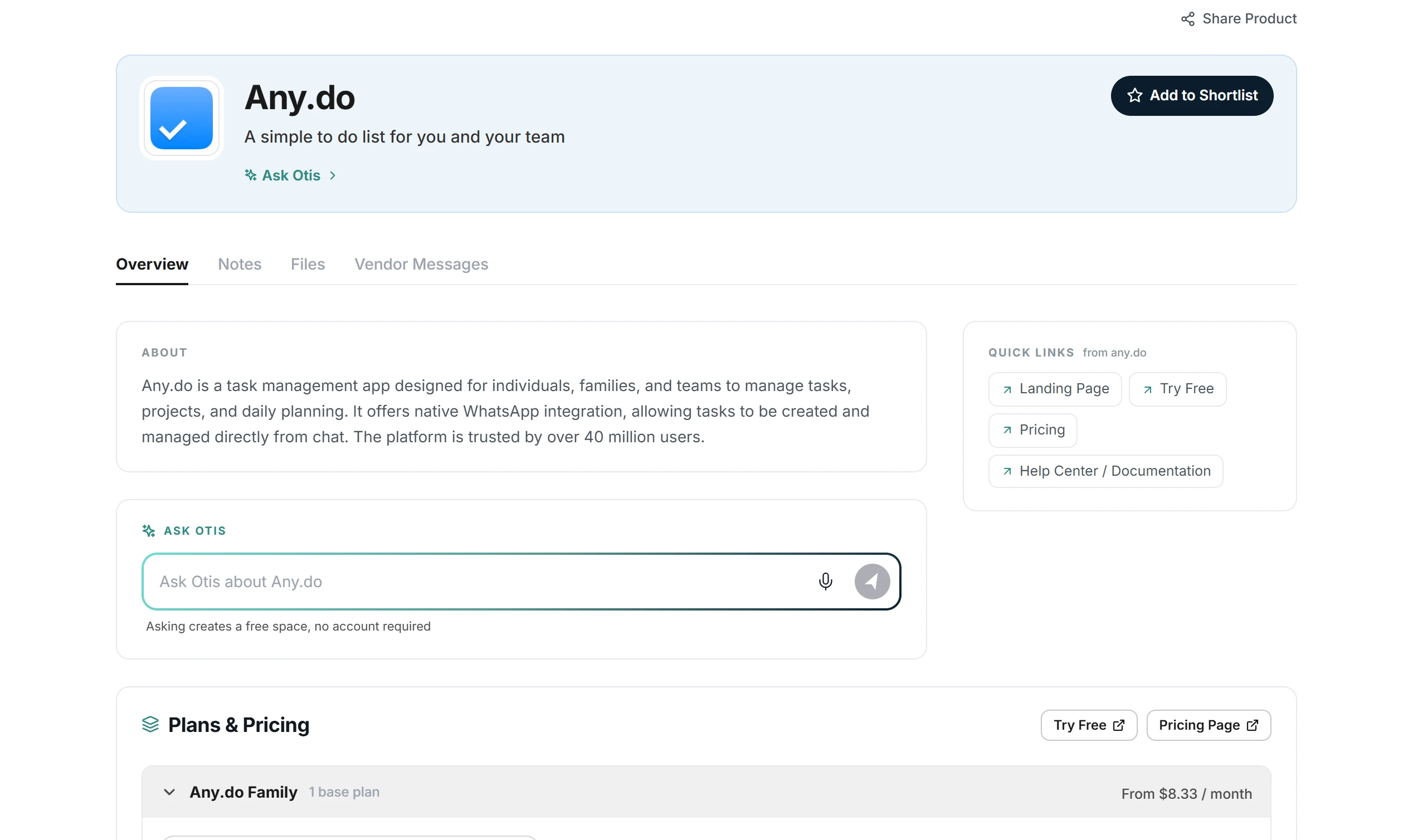Click the chevron next to Ask Otis
1413x840 pixels.
332,175
